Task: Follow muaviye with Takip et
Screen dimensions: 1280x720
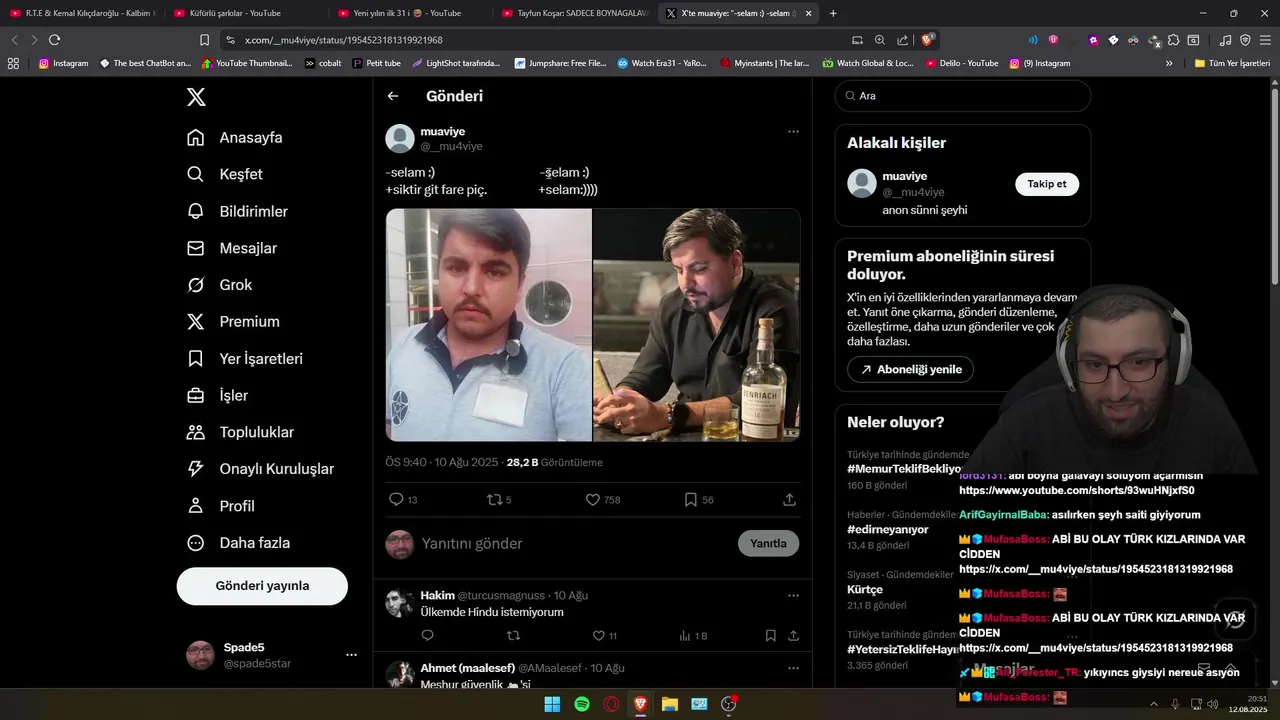Action: (1047, 184)
